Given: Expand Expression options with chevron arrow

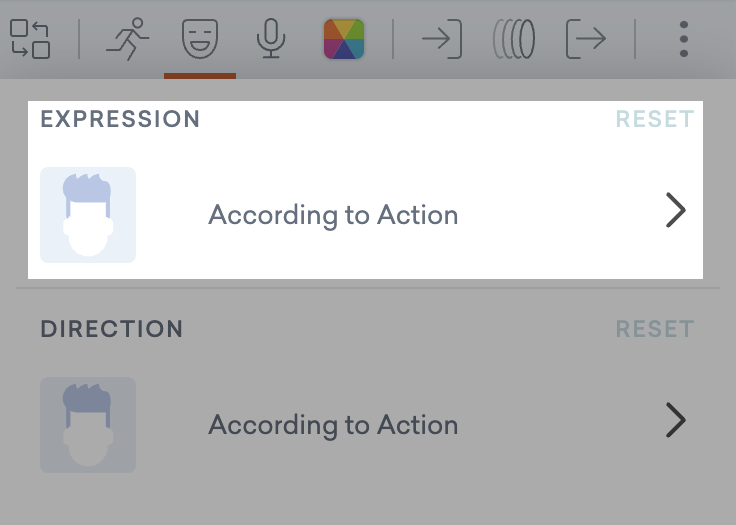Looking at the screenshot, I should pyautogui.click(x=676, y=212).
